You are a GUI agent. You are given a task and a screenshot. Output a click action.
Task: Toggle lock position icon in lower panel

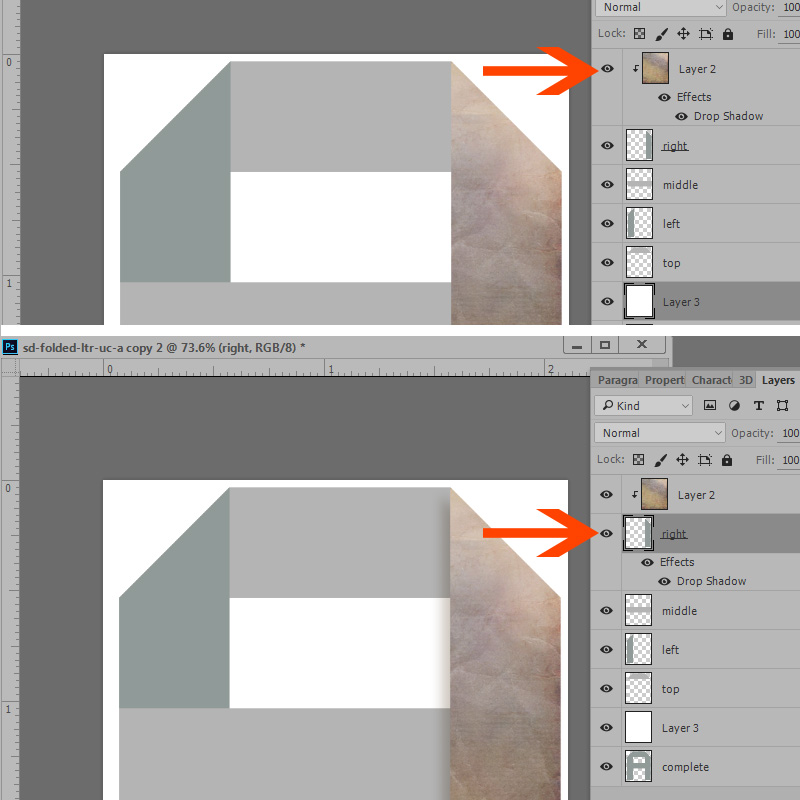click(682, 460)
